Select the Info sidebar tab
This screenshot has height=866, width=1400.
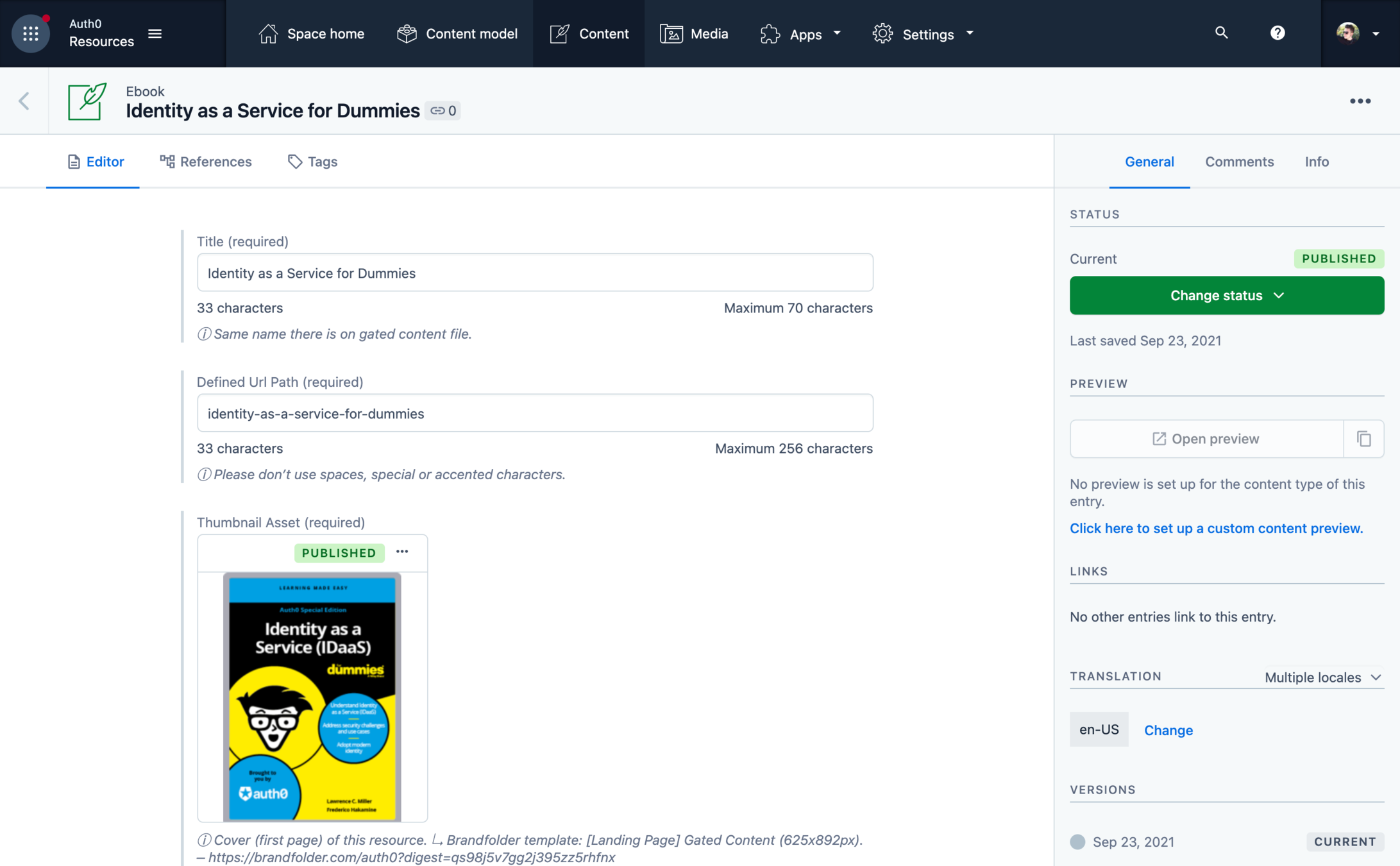click(x=1317, y=162)
